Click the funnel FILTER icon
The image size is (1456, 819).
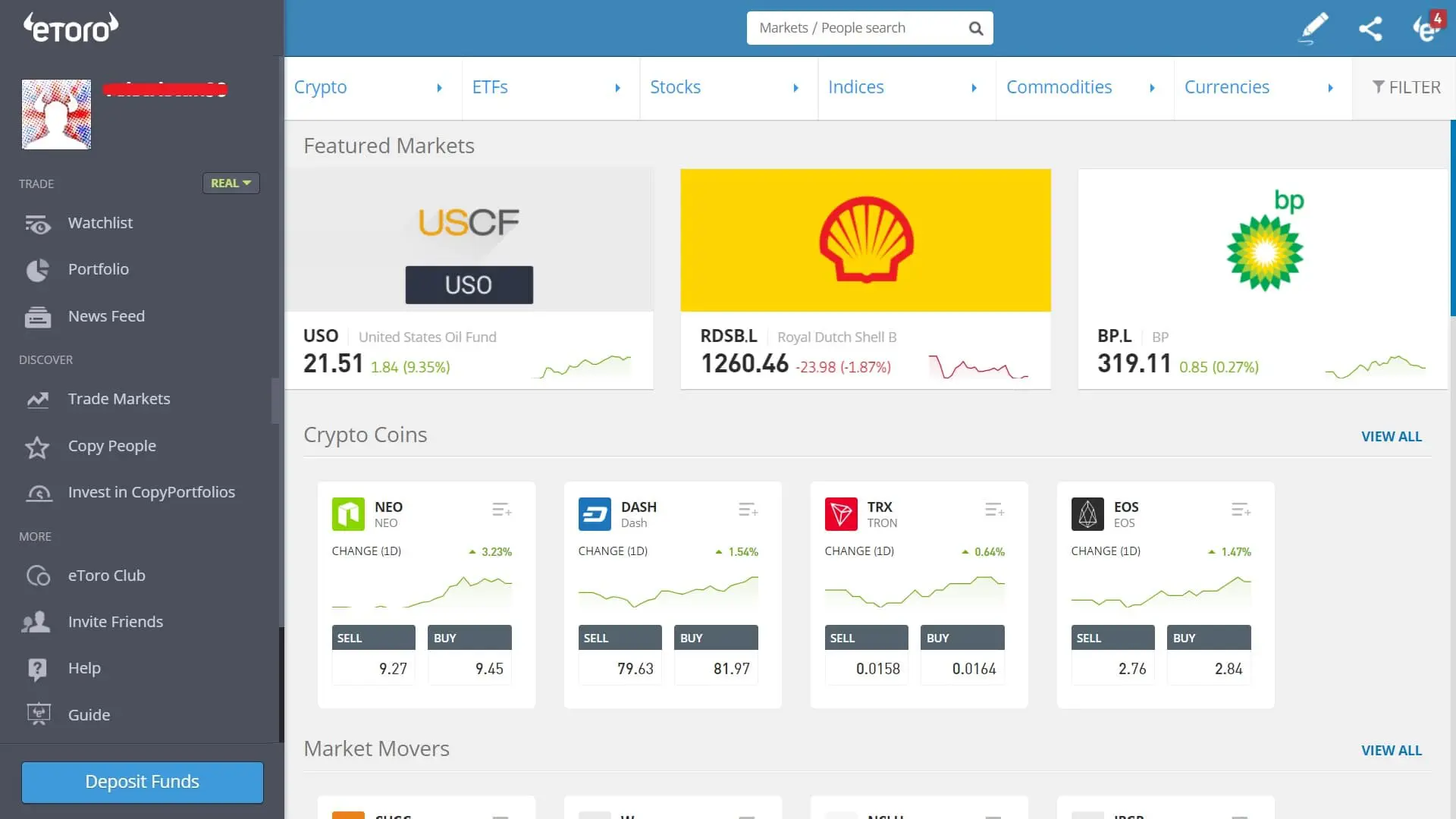[x=1379, y=87]
